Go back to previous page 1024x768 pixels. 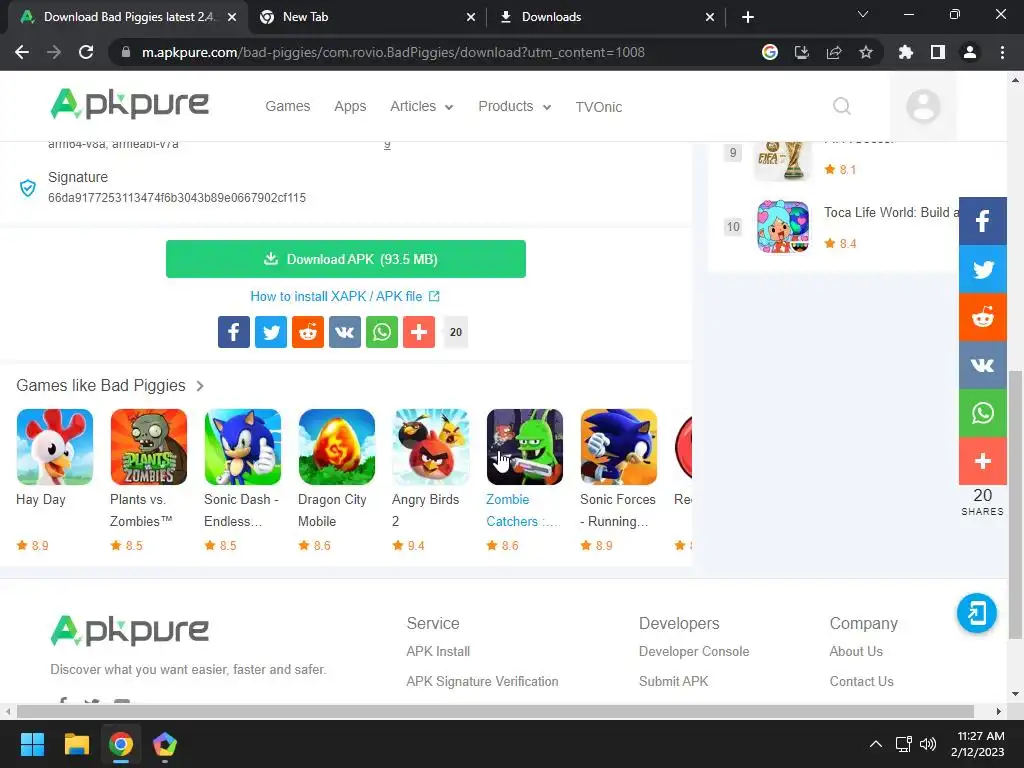coord(22,52)
